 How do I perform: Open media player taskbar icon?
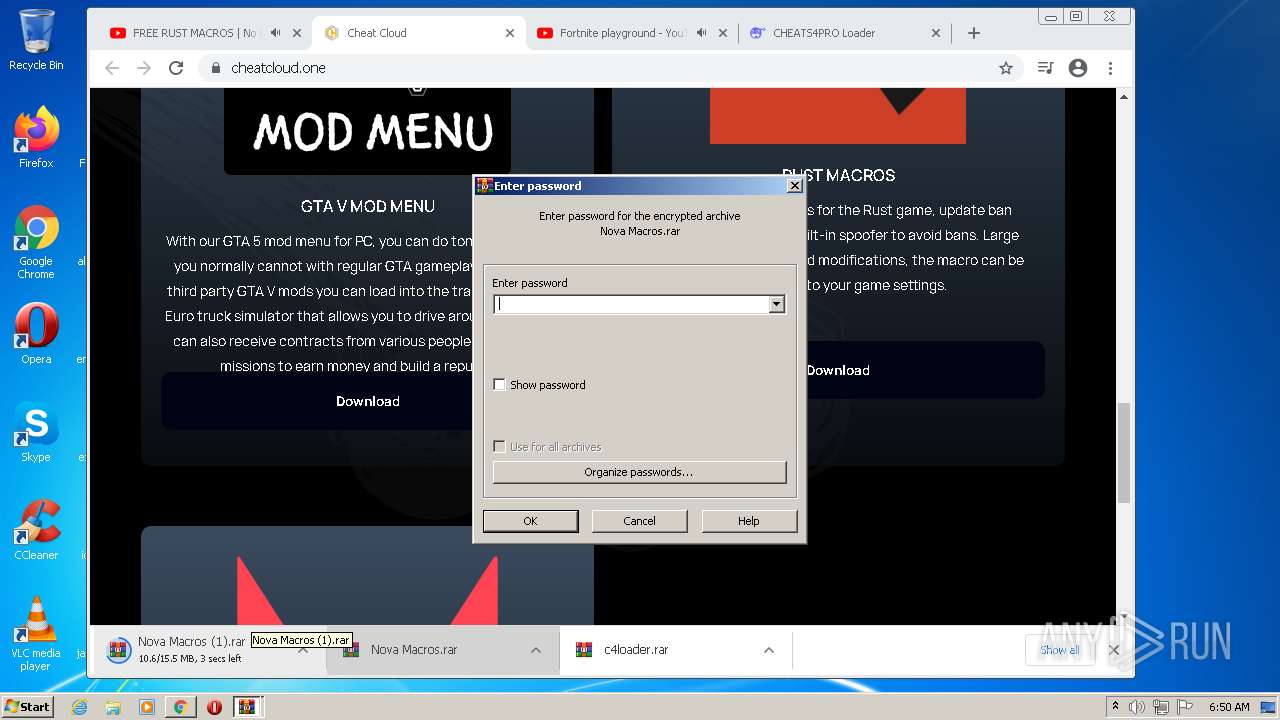[147, 707]
